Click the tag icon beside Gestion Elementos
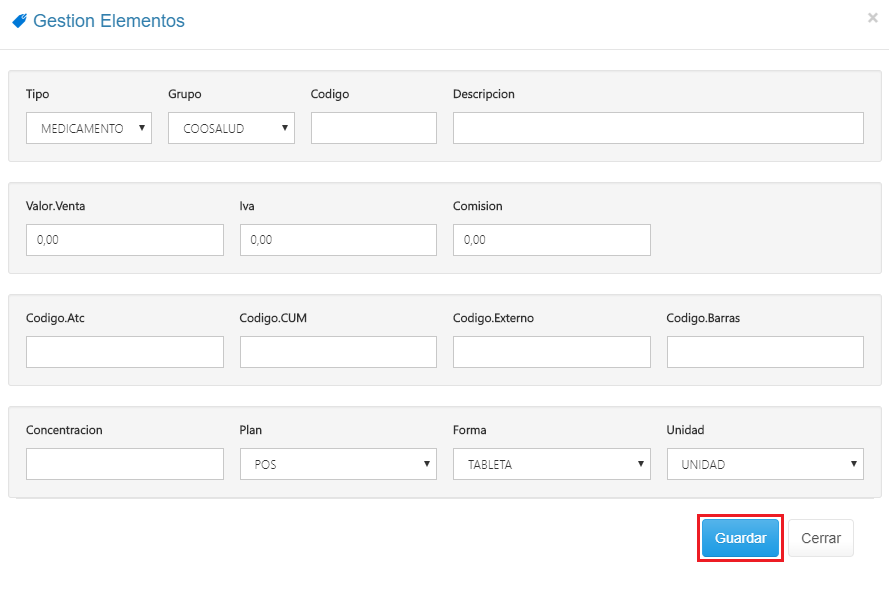This screenshot has height=593, width=889. click(19, 21)
